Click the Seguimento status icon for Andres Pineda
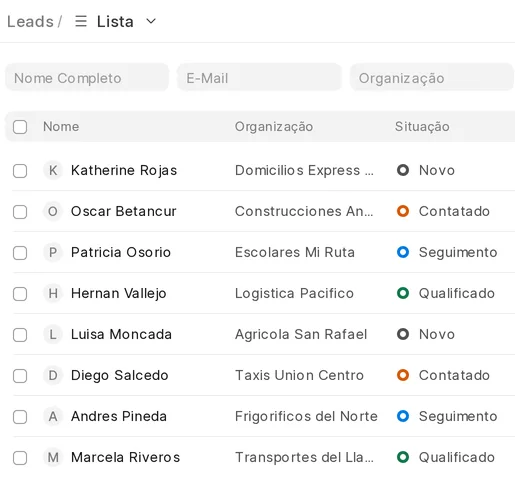The height and width of the screenshot is (480, 515). point(403,416)
